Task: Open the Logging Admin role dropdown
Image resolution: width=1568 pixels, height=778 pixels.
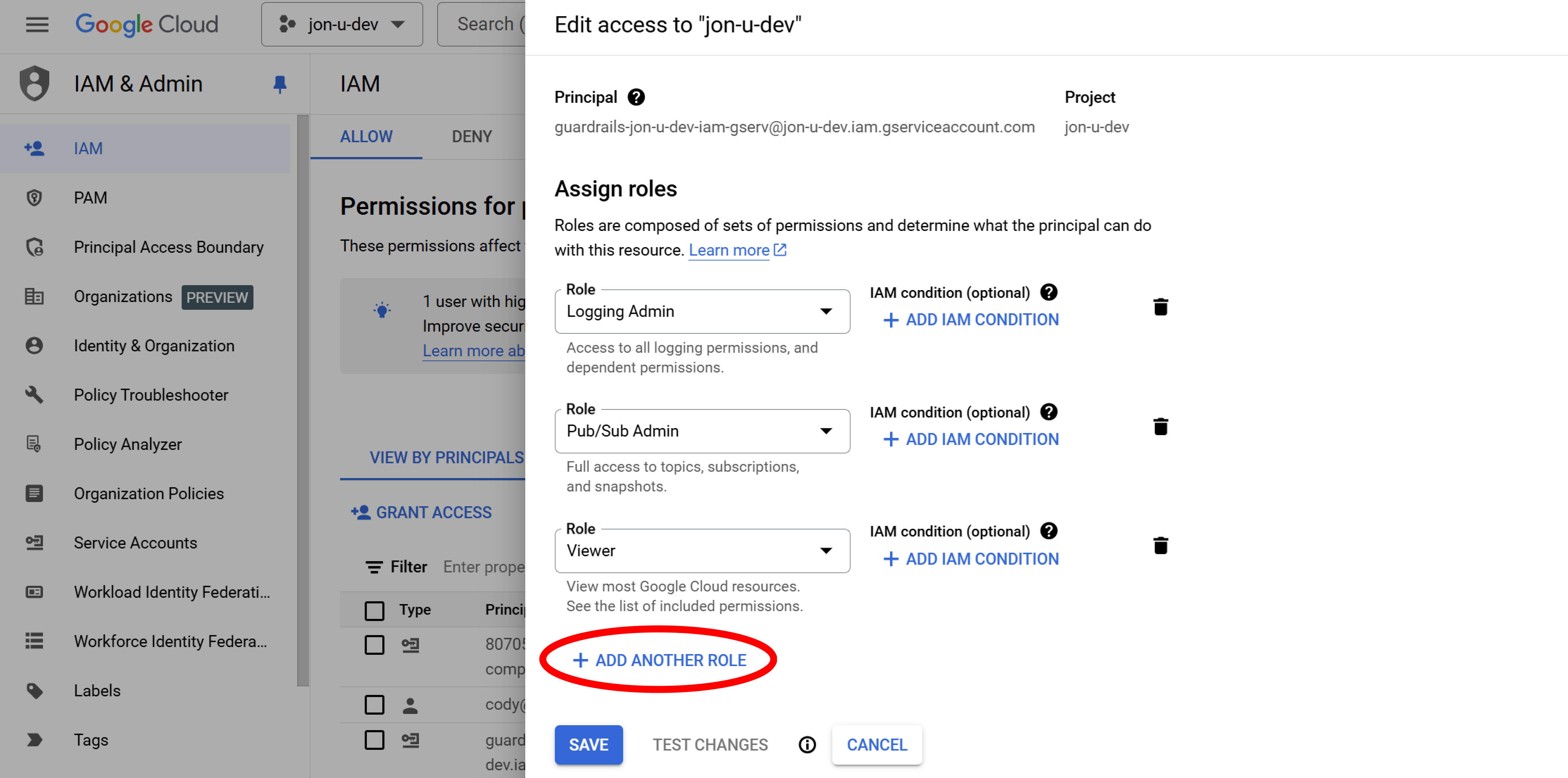Action: [702, 311]
